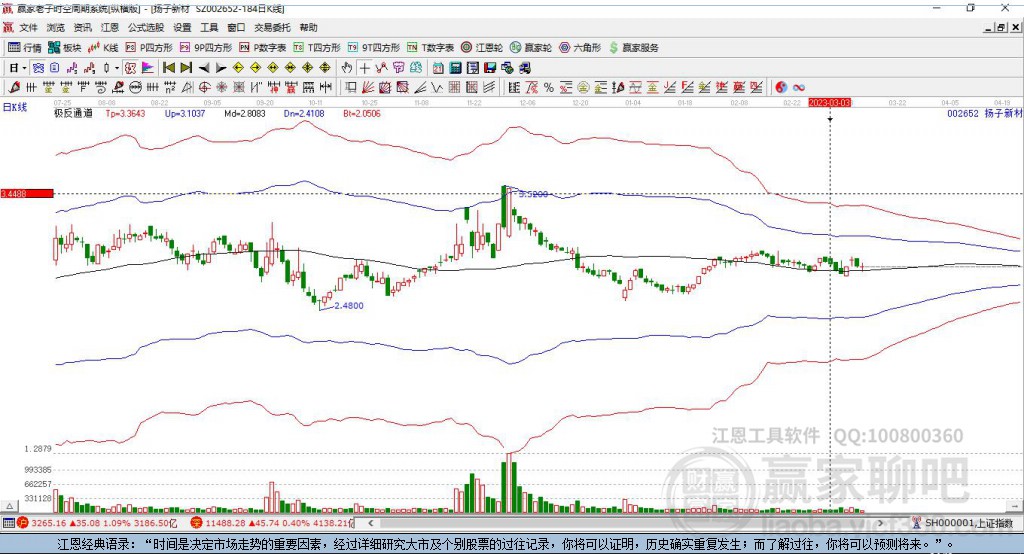
Task: Select the percent % retracement tool
Action: [x=549, y=87]
